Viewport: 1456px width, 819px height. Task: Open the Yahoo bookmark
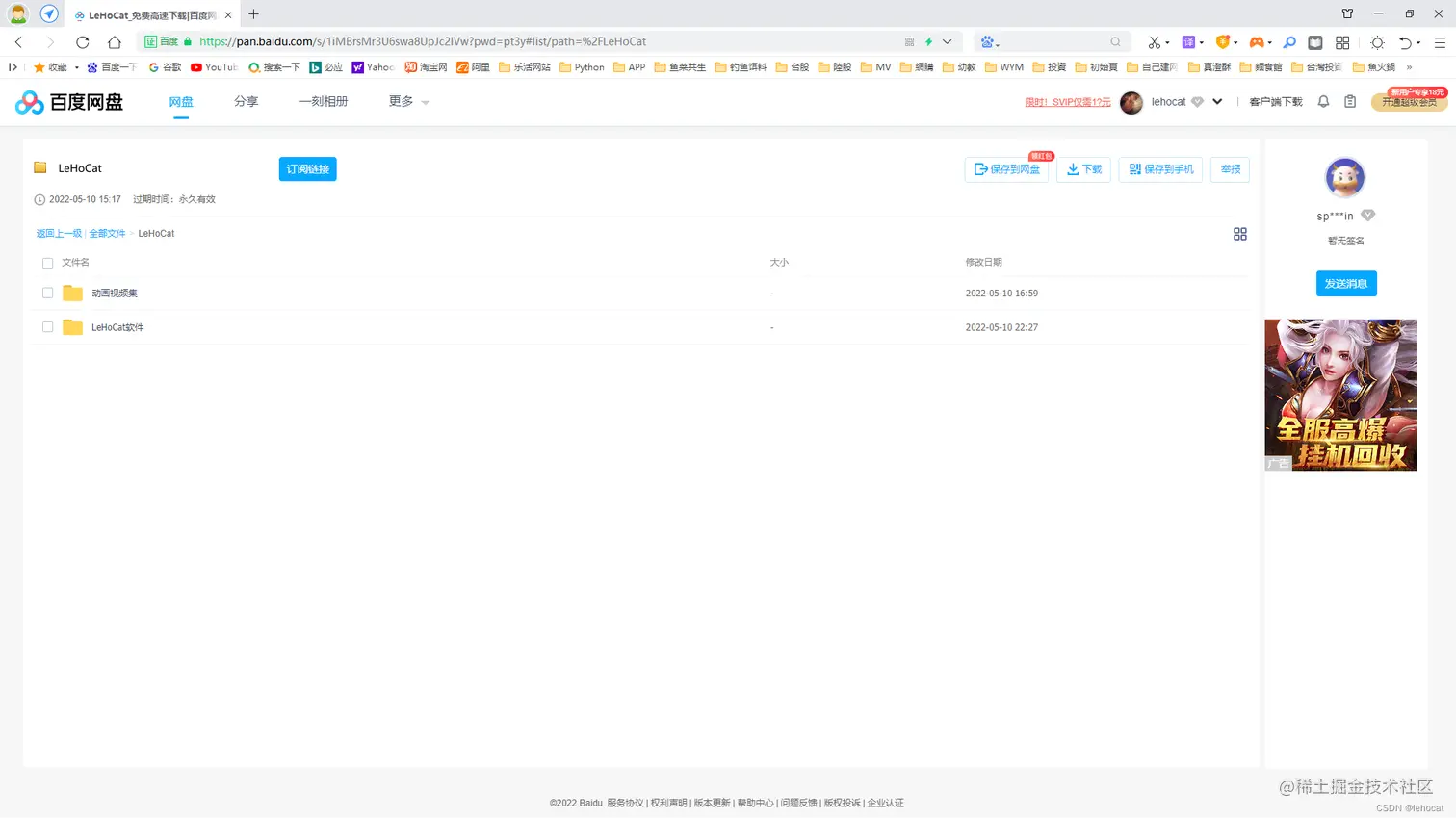click(374, 67)
